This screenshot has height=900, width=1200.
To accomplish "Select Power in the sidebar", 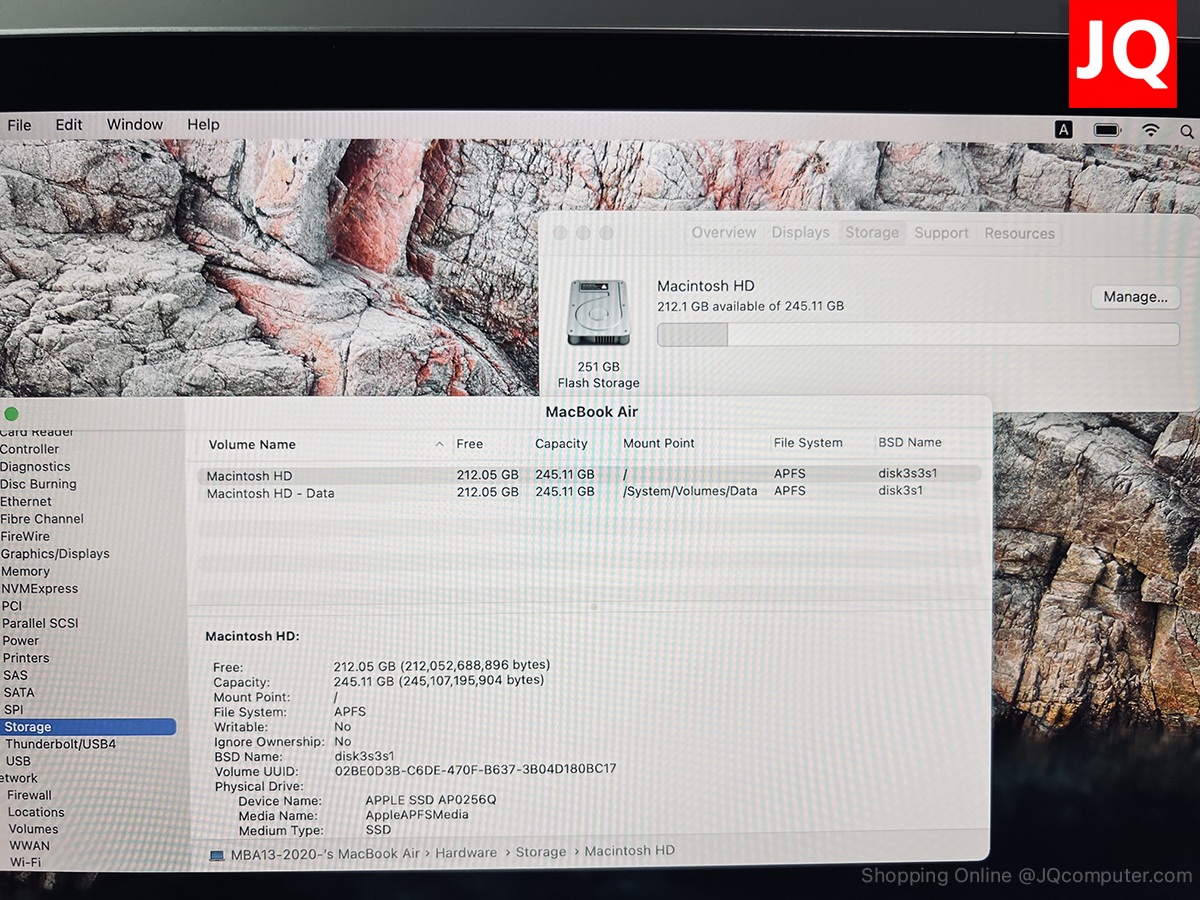I will click(20, 641).
